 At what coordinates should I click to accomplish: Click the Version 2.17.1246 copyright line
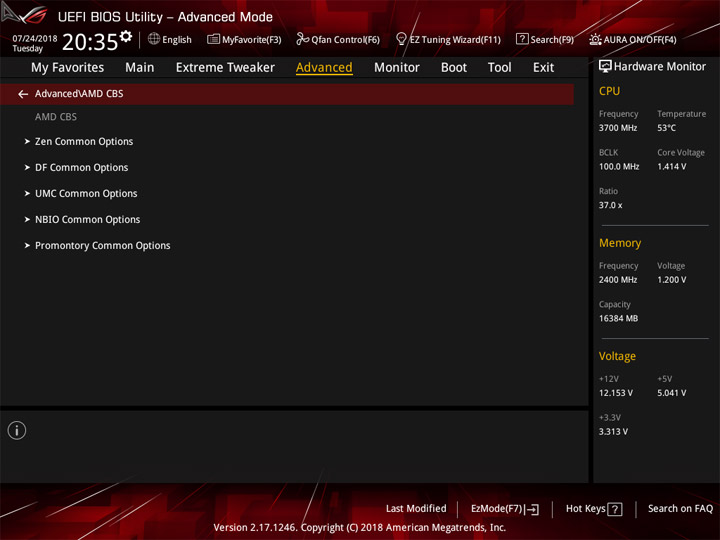(360, 528)
